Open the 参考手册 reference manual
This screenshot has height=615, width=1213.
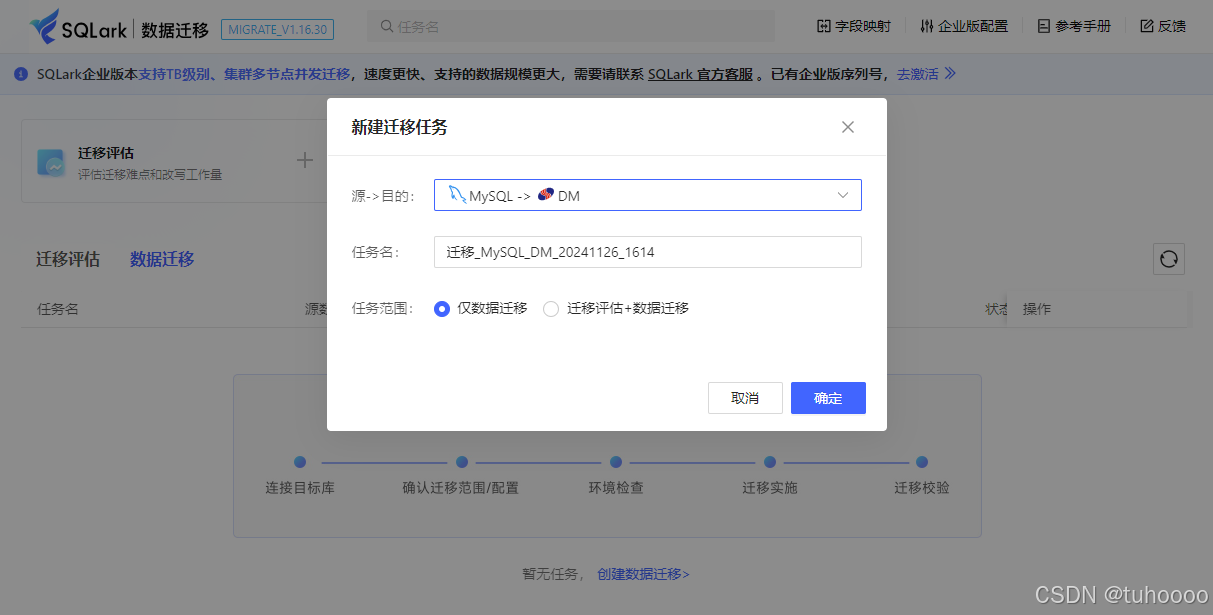pyautogui.click(x=1074, y=27)
